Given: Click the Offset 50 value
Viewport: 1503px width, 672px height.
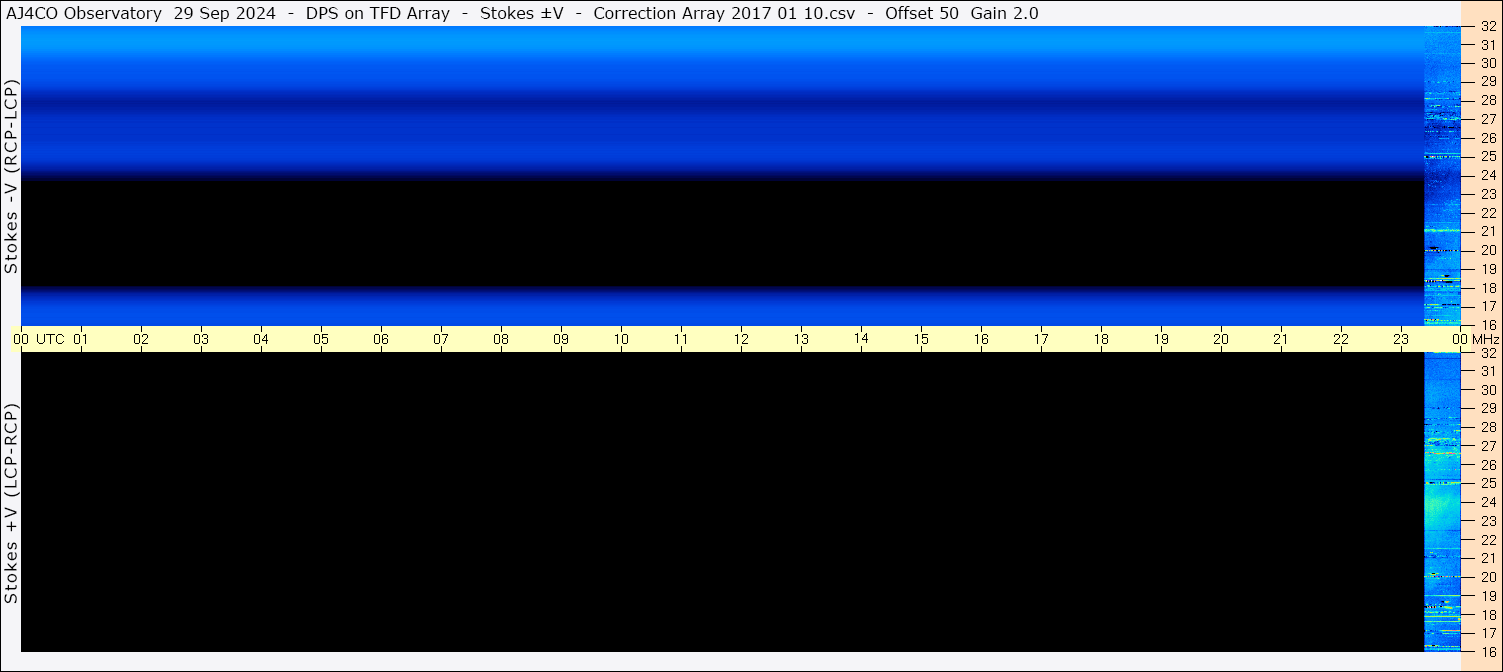Looking at the screenshot, I should click(922, 13).
